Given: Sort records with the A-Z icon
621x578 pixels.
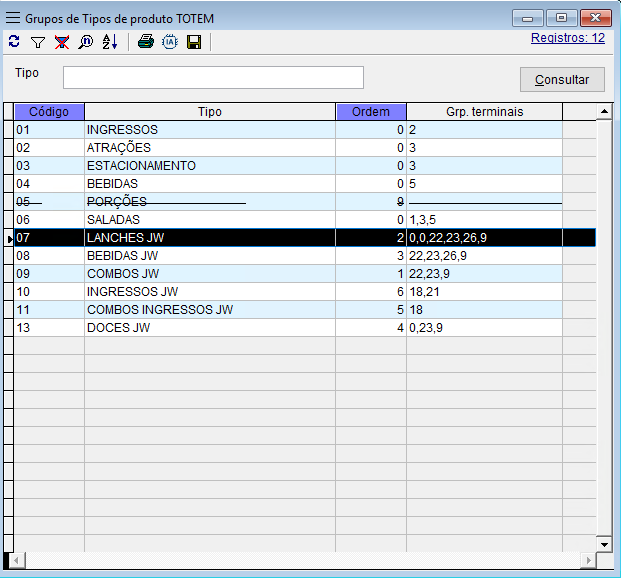Looking at the screenshot, I should (110, 42).
